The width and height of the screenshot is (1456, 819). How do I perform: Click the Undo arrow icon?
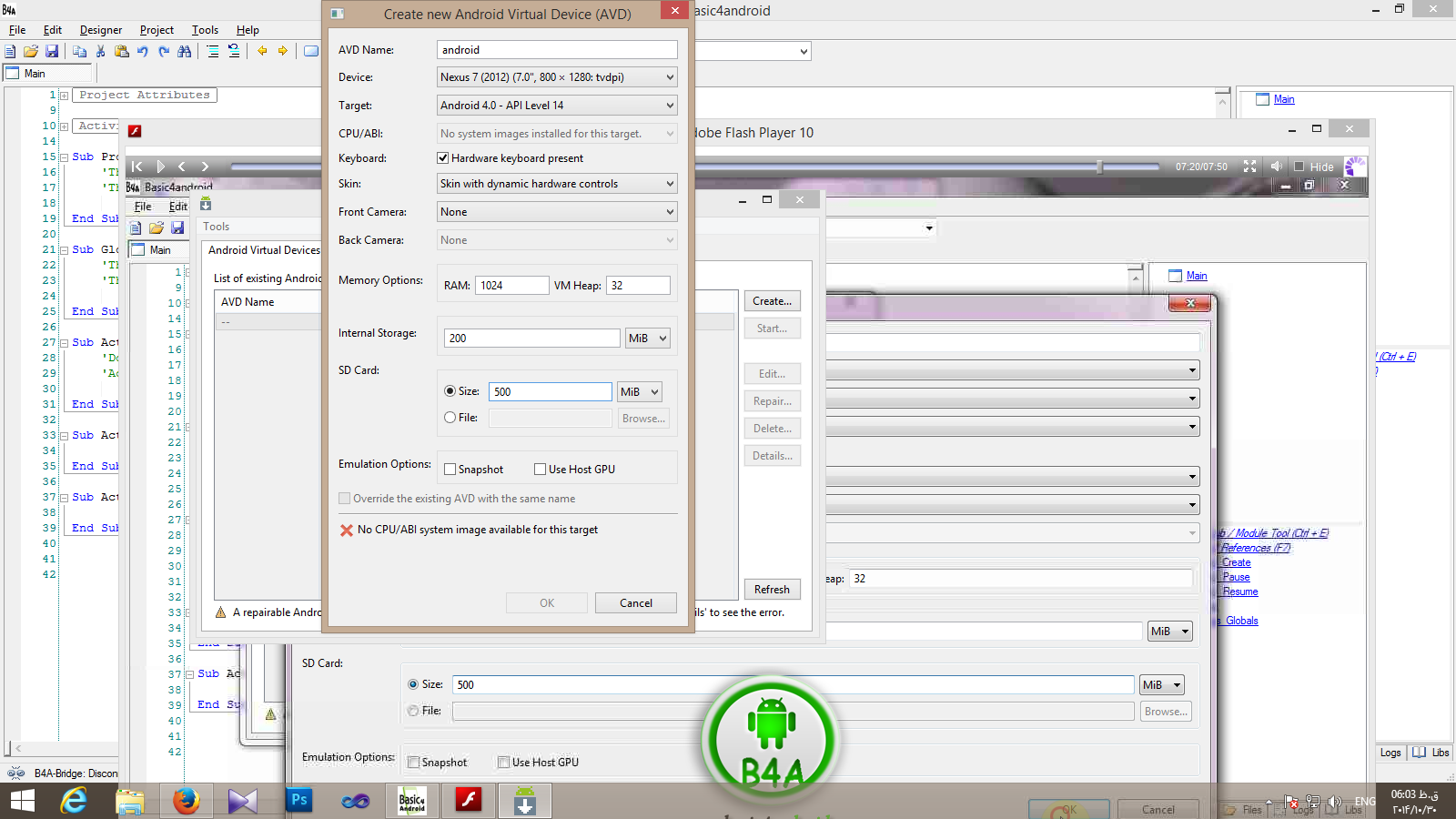143,51
